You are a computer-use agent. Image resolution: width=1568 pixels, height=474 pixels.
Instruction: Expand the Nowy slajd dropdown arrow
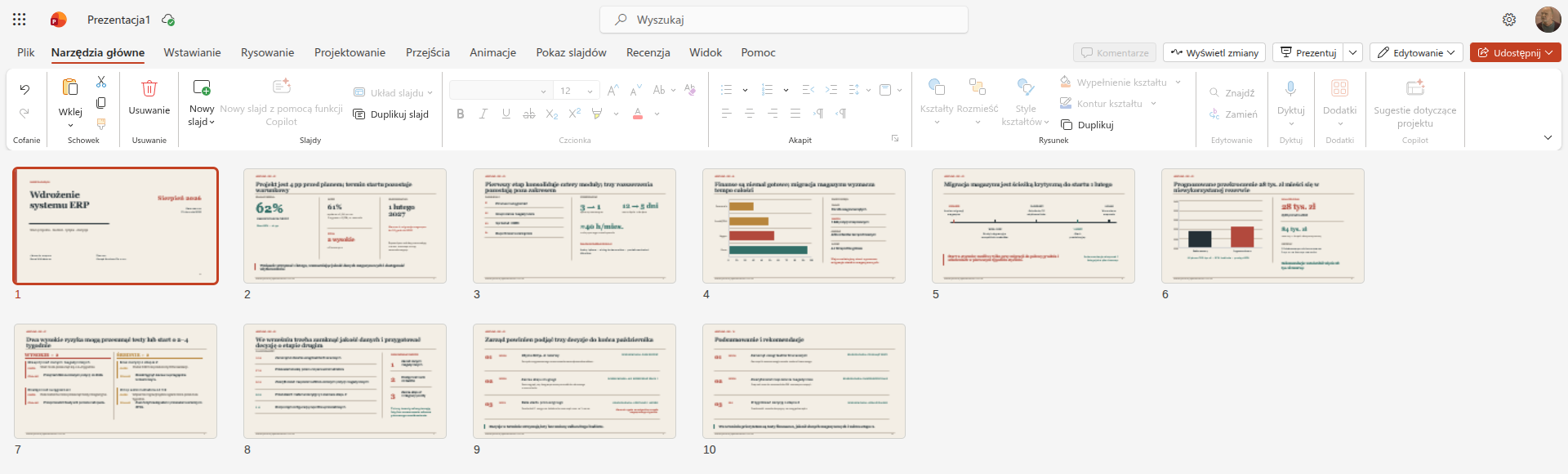click(212, 123)
